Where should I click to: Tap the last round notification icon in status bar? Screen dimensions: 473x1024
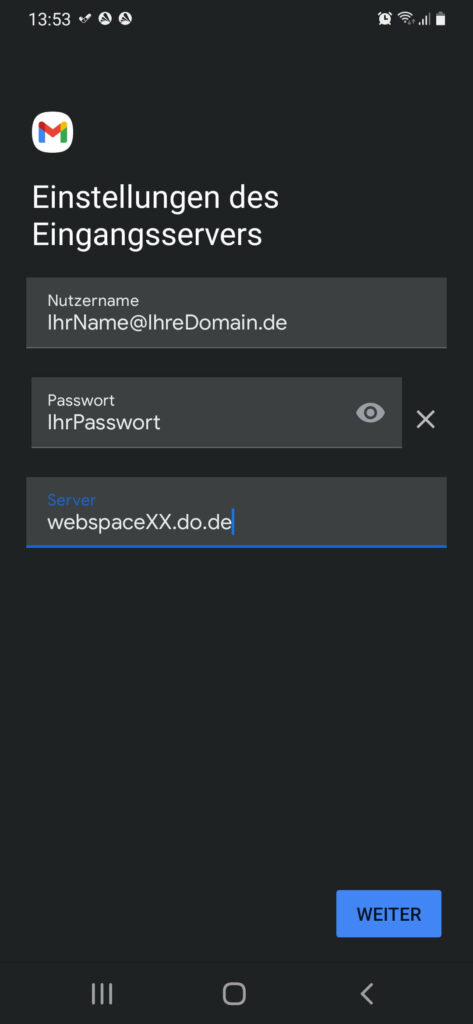coord(125,19)
